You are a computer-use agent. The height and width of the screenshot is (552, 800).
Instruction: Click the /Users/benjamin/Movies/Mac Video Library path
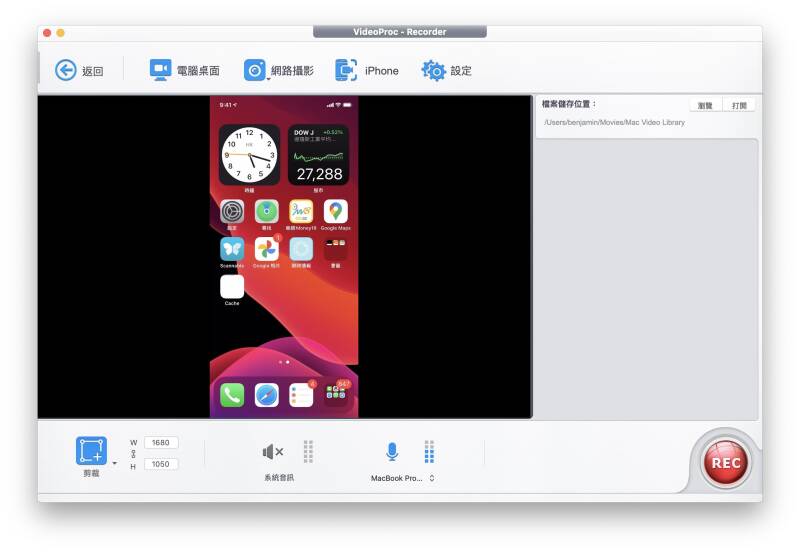point(614,122)
